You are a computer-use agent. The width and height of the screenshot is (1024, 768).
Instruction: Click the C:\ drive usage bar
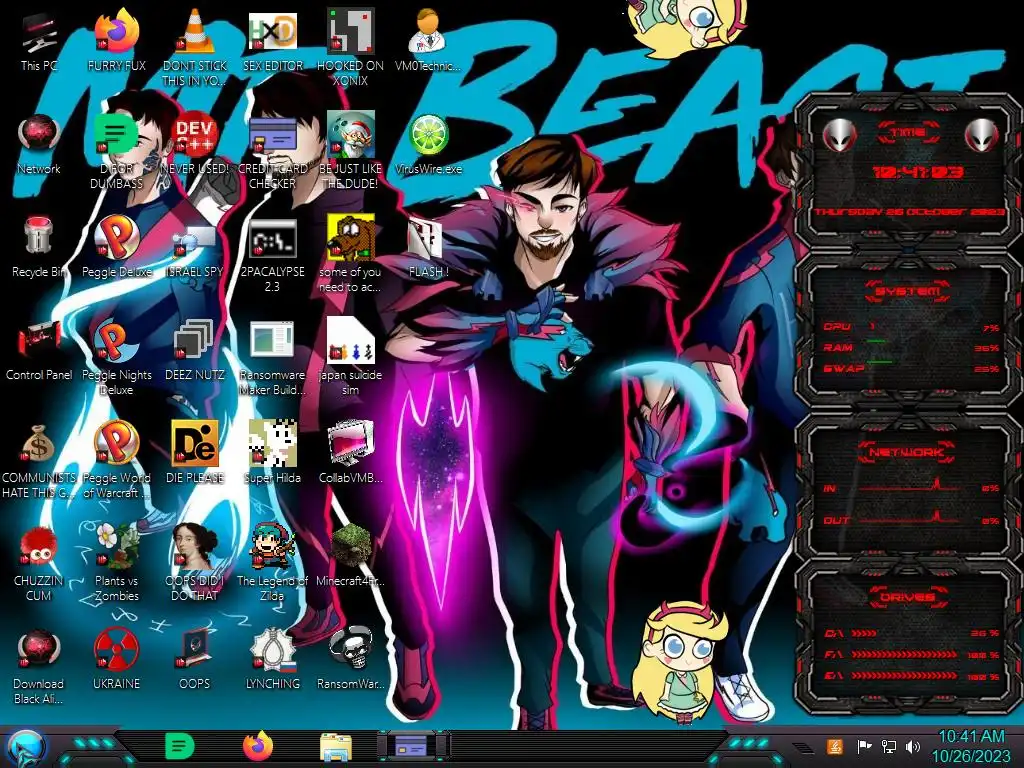tap(911, 633)
